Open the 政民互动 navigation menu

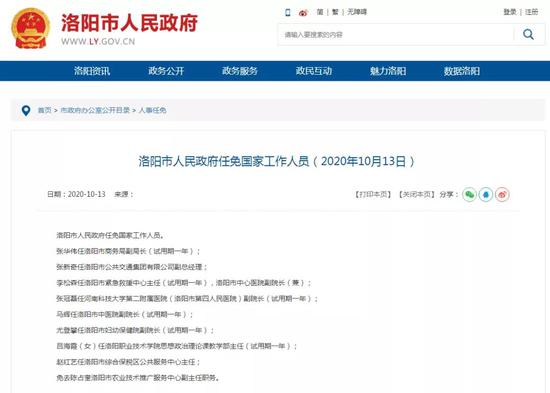tap(314, 71)
